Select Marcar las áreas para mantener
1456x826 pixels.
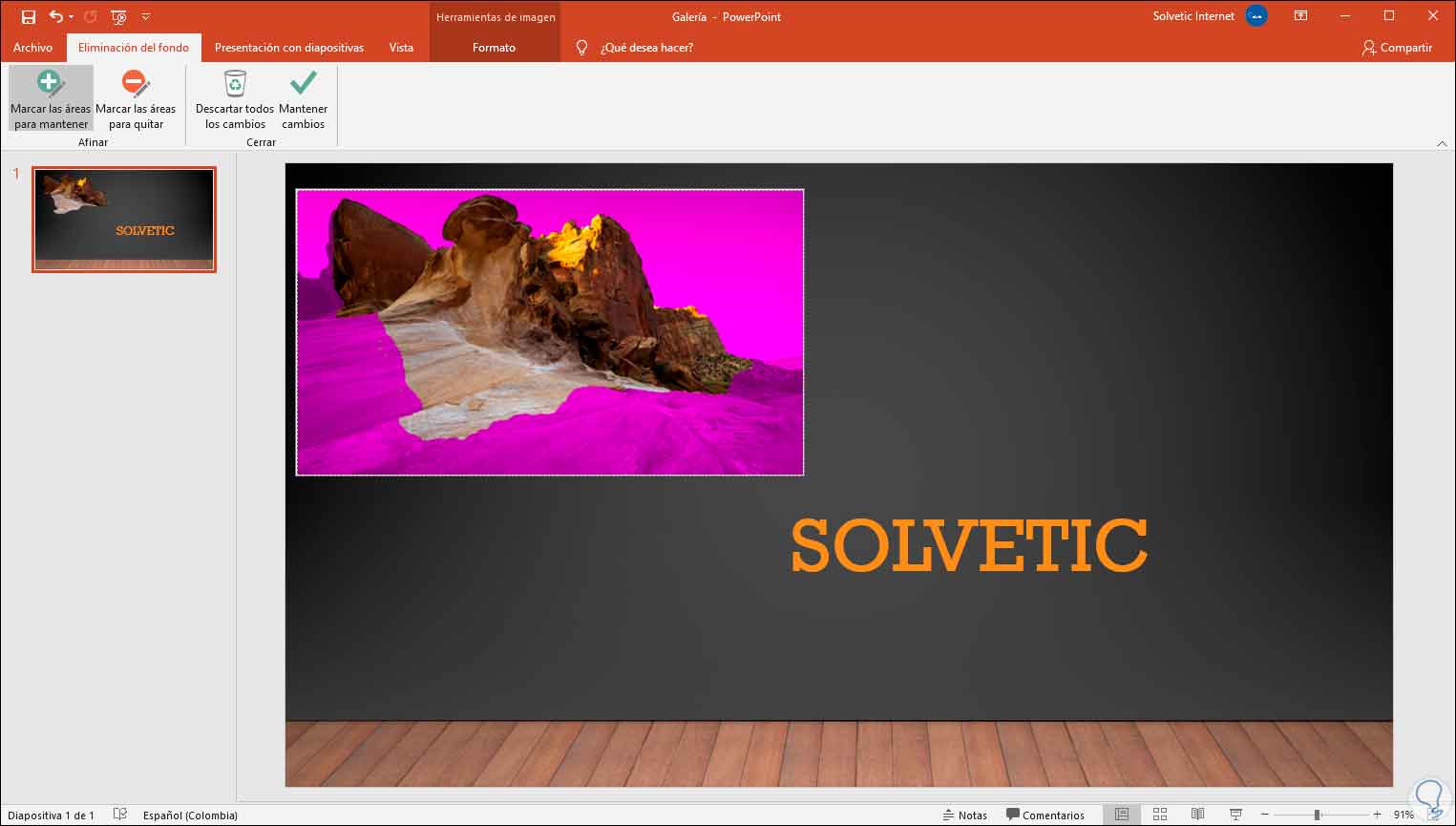coord(51,98)
